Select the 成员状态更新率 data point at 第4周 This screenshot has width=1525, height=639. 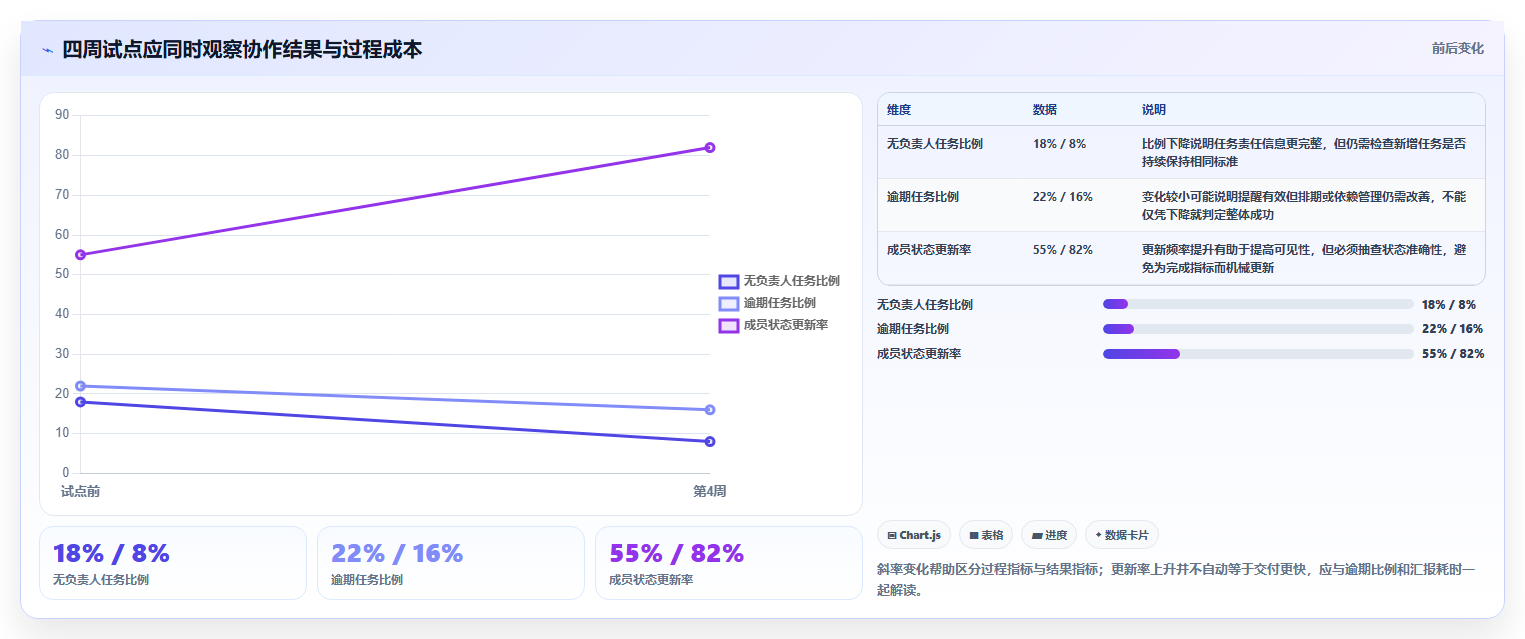(709, 147)
